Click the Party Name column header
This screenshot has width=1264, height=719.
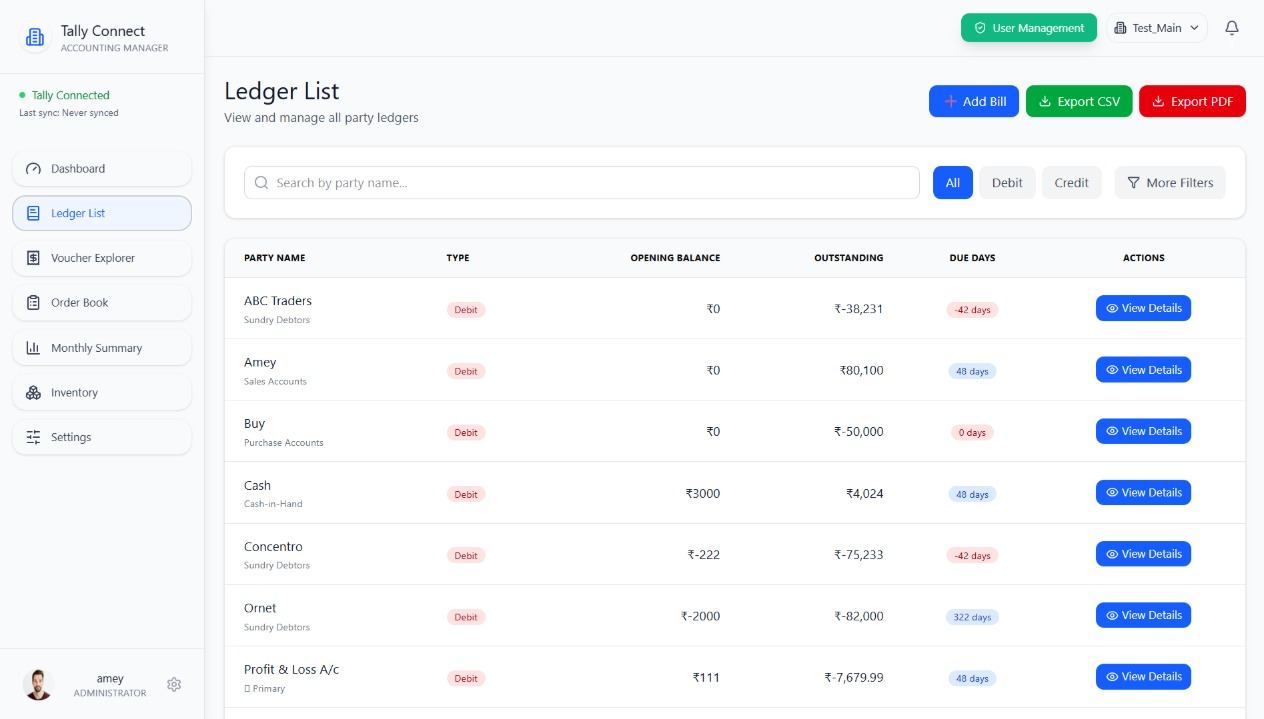point(275,258)
